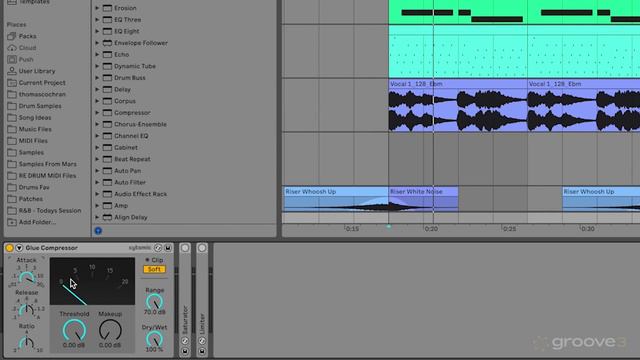Click the Cabinet folder icon

click(107, 147)
